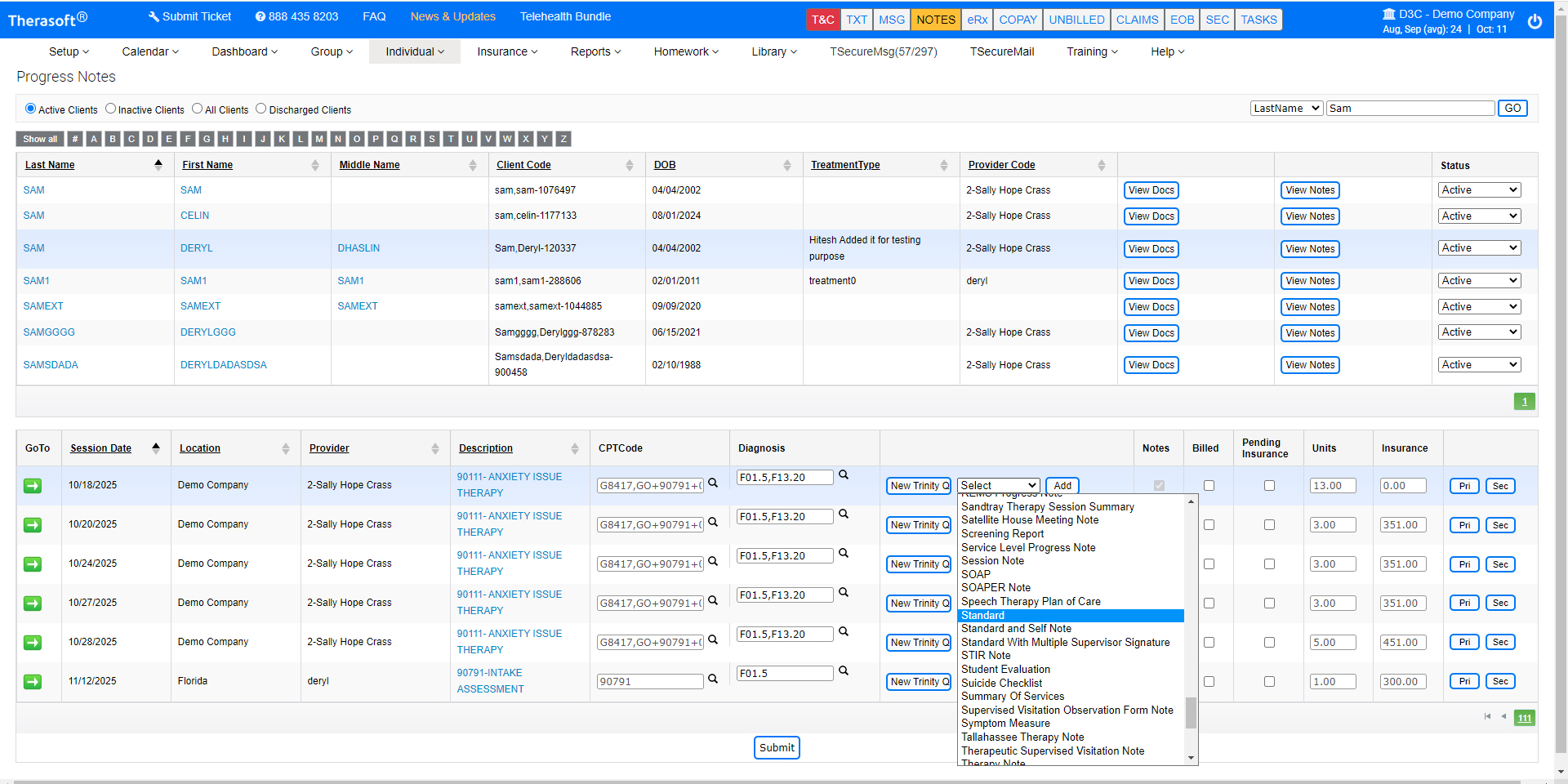Viewport: 1568px width, 784px height.
Task: Click diagnosis search magnifier for 10/24/2025 row
Action: click(x=844, y=554)
